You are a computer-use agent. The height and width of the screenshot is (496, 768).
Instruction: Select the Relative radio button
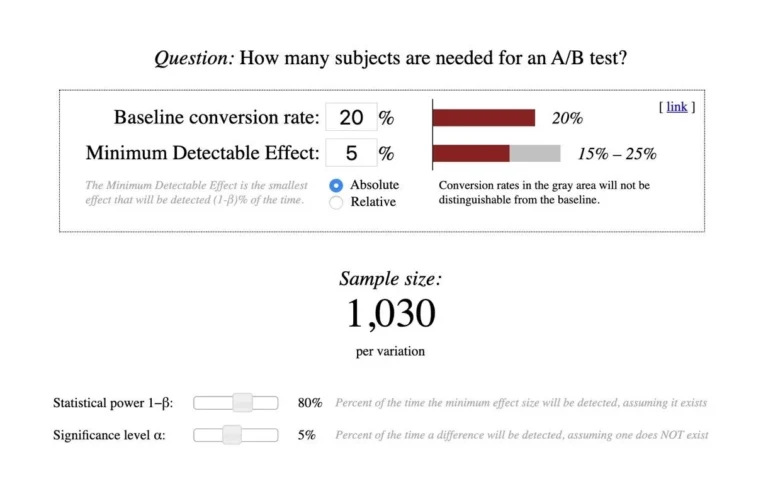(x=336, y=202)
